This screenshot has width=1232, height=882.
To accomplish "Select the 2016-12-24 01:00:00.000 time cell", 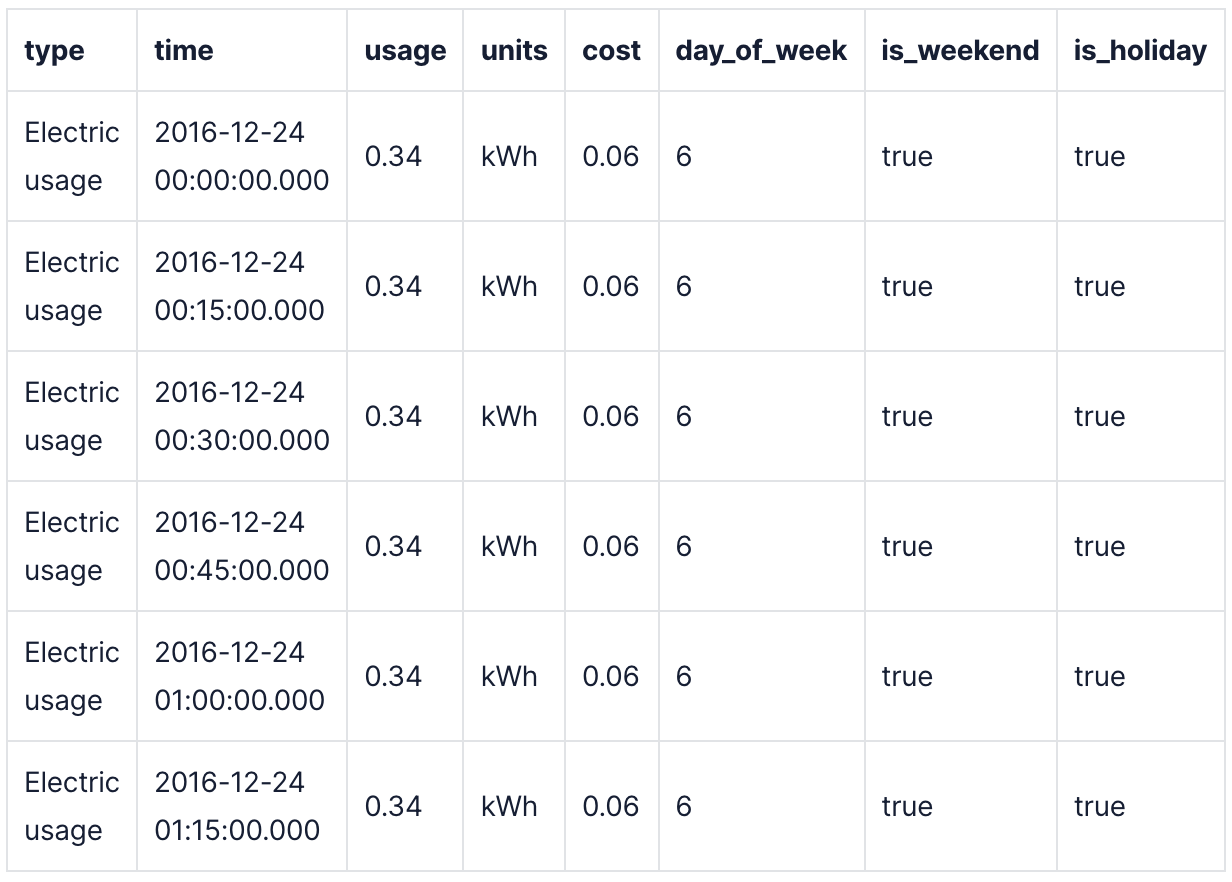I will point(240,676).
